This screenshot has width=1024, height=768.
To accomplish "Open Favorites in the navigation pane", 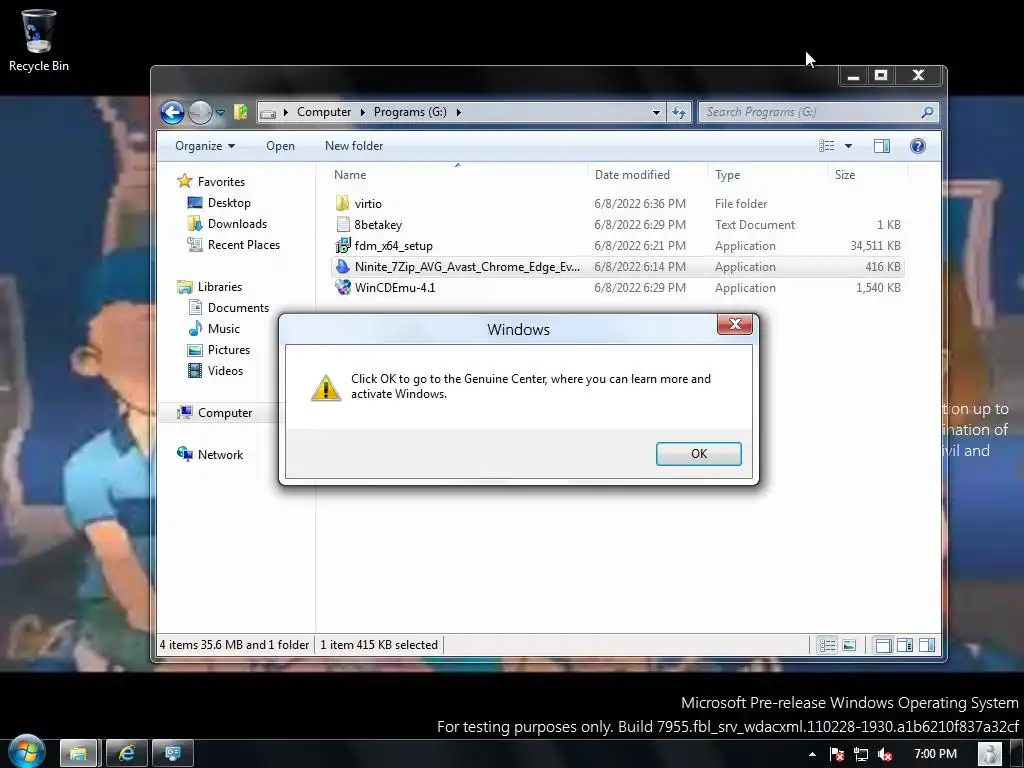I will click(x=221, y=182).
